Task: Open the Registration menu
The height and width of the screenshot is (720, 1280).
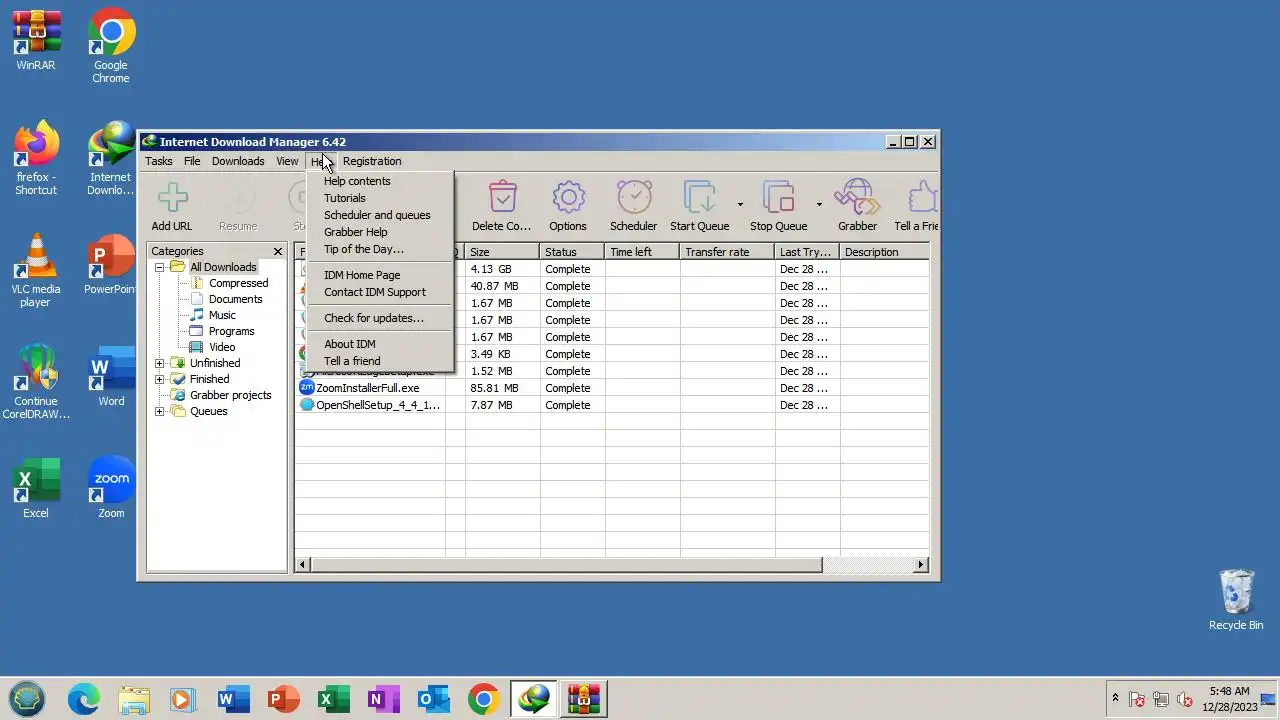Action: 372,161
